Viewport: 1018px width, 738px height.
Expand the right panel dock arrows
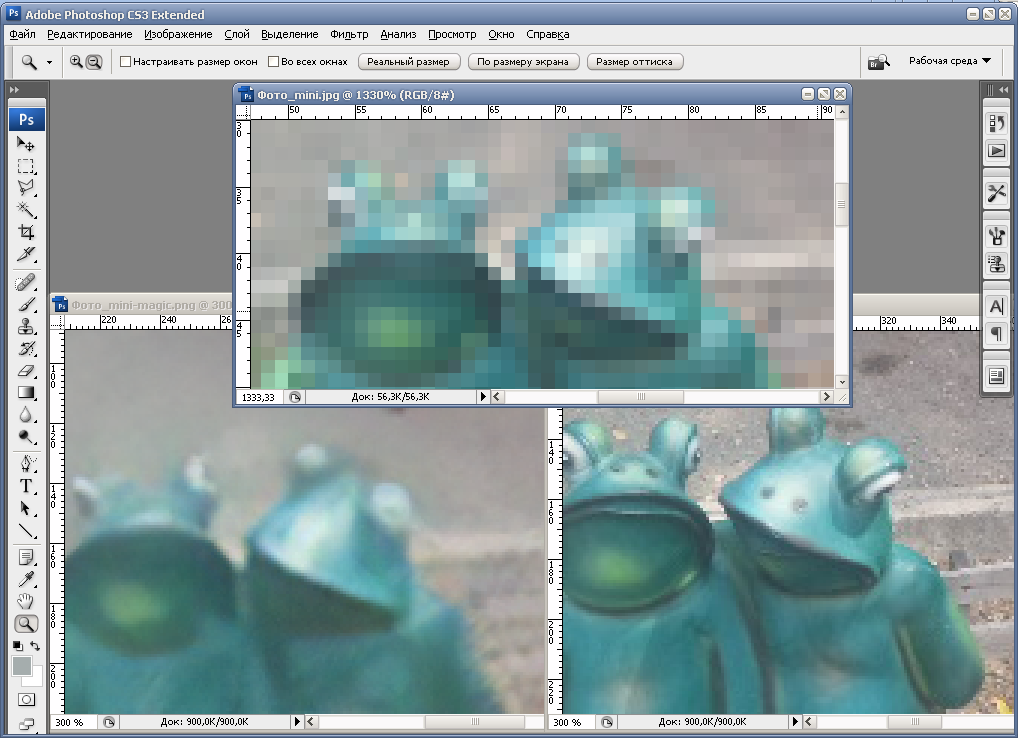click(x=1004, y=90)
